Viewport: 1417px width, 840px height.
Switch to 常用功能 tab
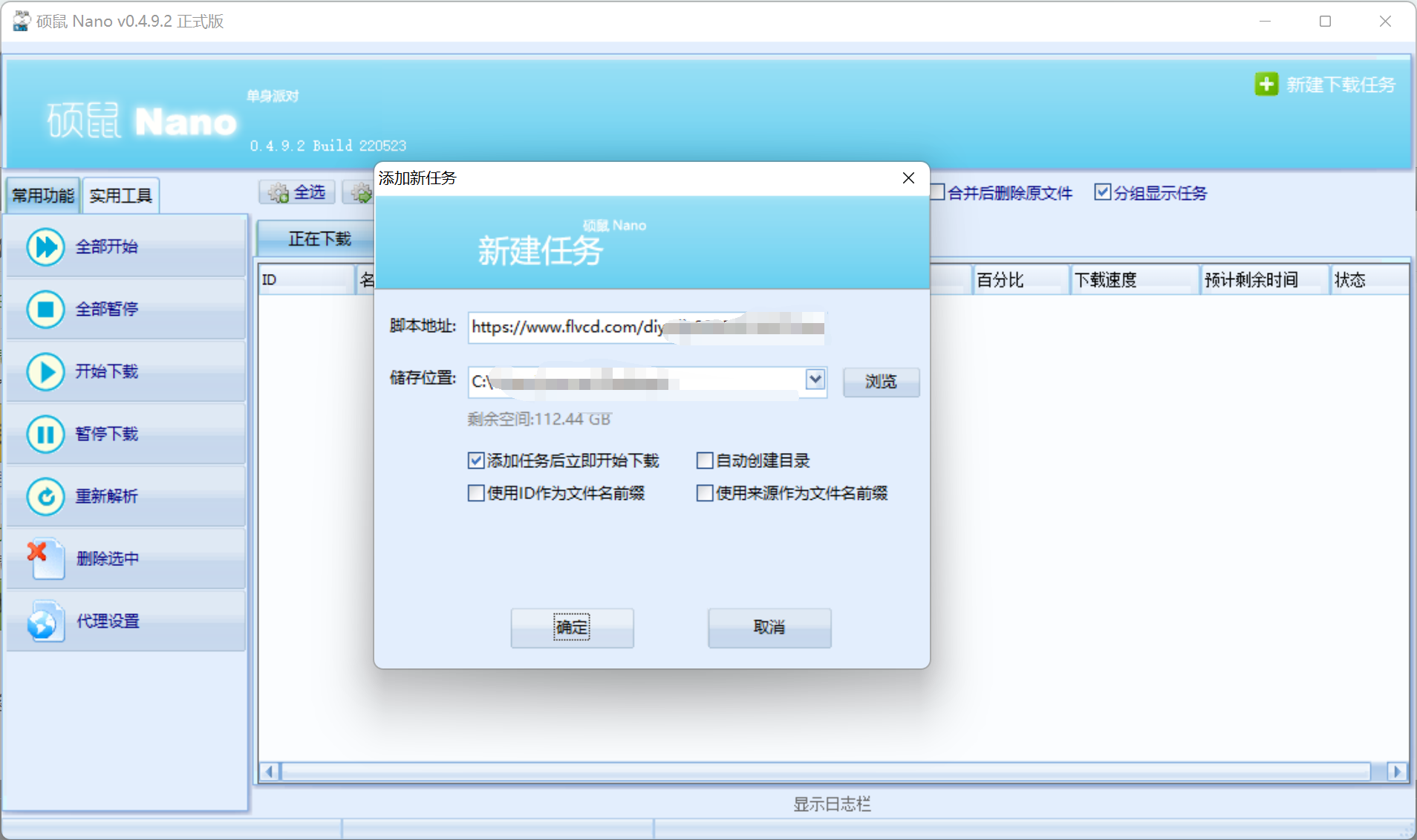(x=43, y=195)
